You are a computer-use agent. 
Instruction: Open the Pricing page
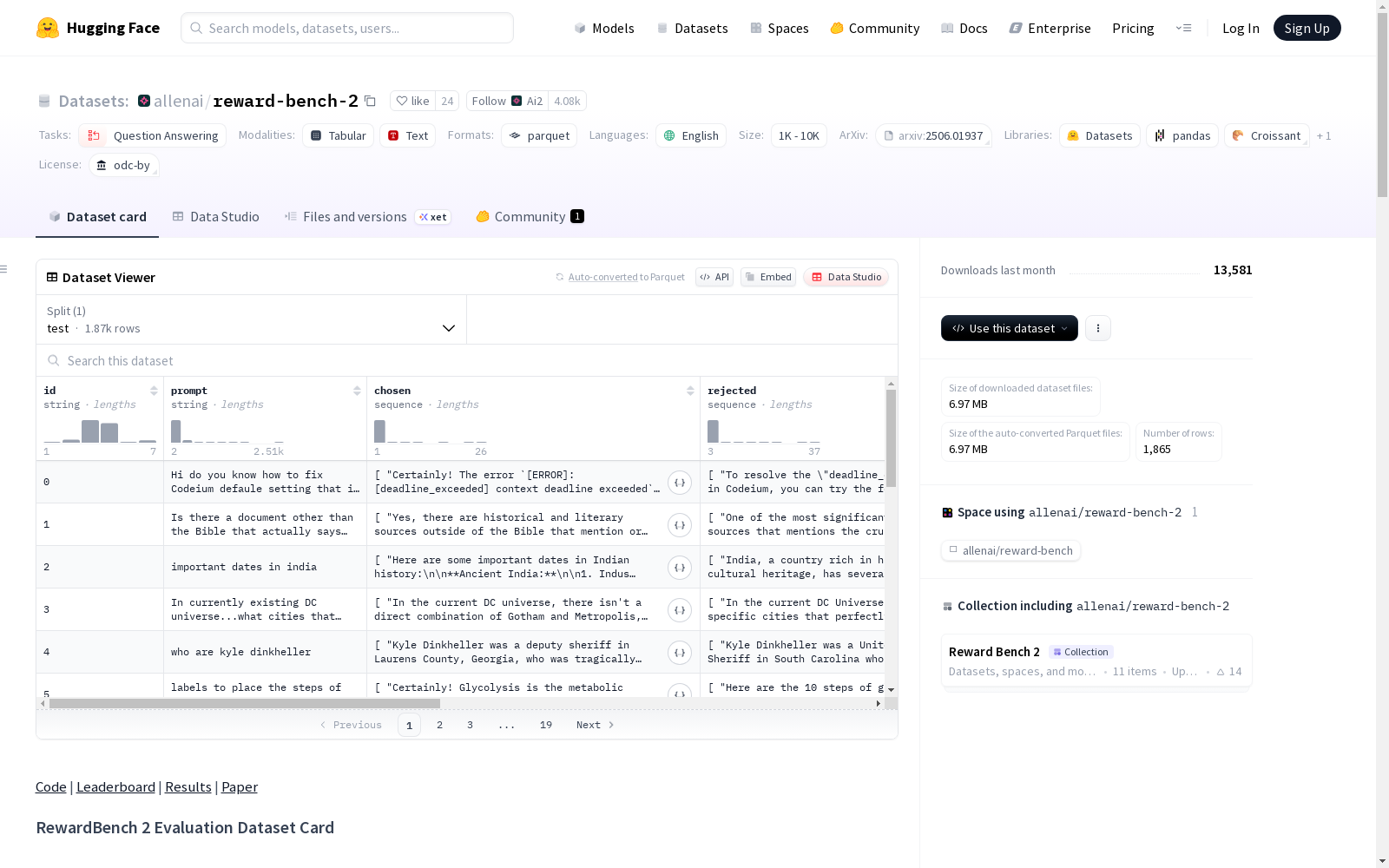(1133, 28)
